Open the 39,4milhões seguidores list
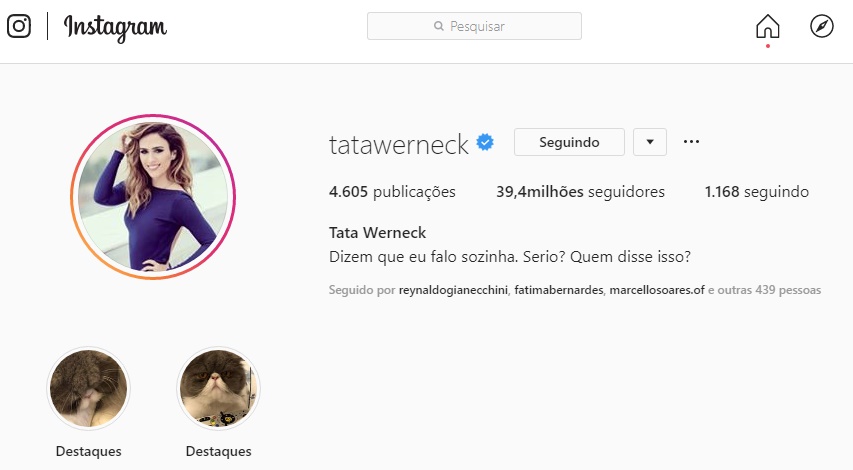Viewport: 853px width, 470px height. [580, 191]
